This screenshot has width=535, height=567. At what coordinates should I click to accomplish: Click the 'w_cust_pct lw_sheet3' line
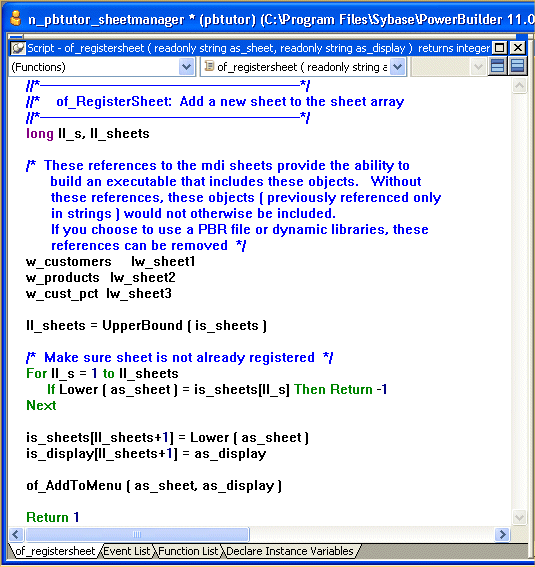(99, 294)
